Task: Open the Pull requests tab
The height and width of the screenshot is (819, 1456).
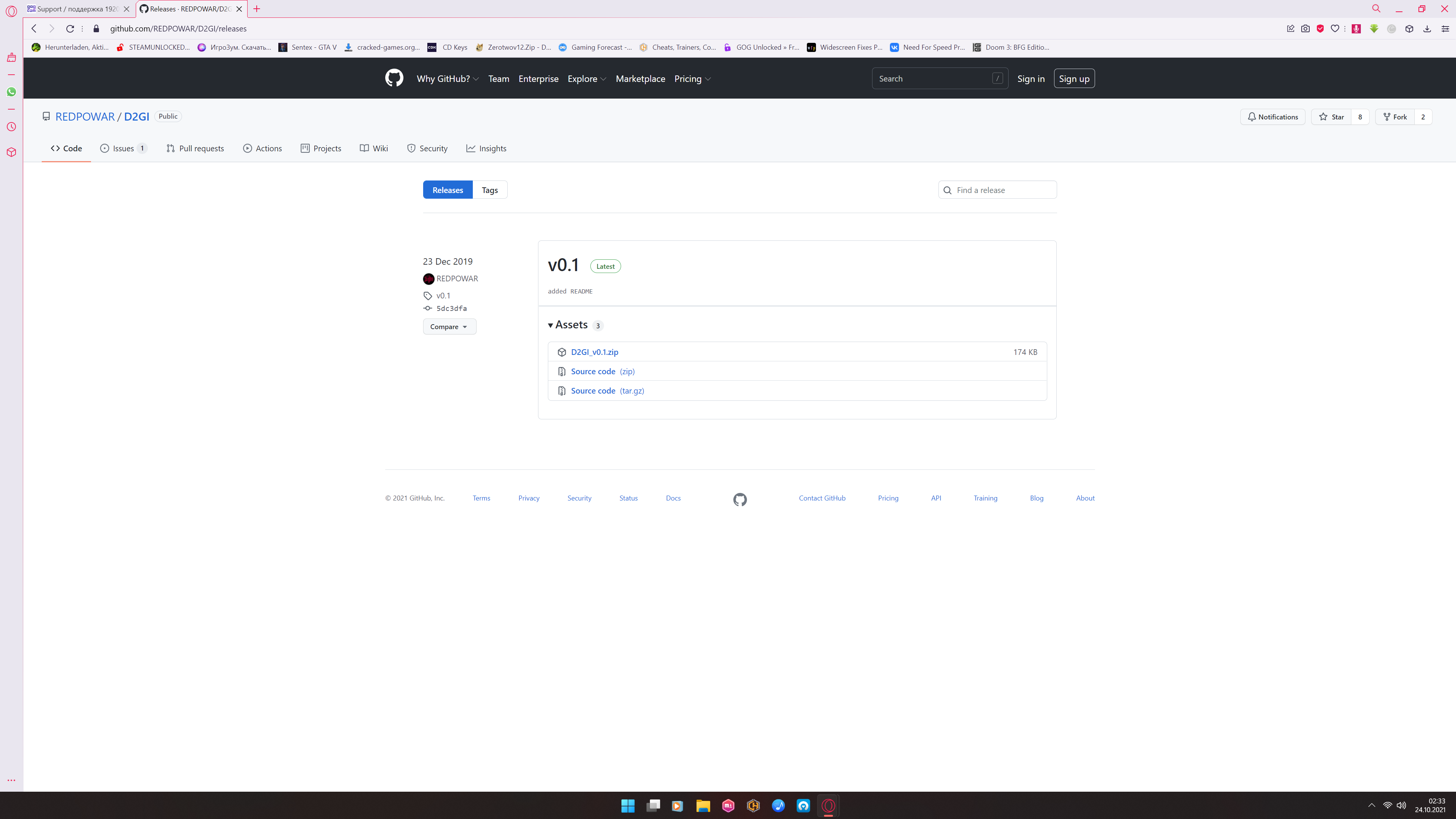Action: 195,148
